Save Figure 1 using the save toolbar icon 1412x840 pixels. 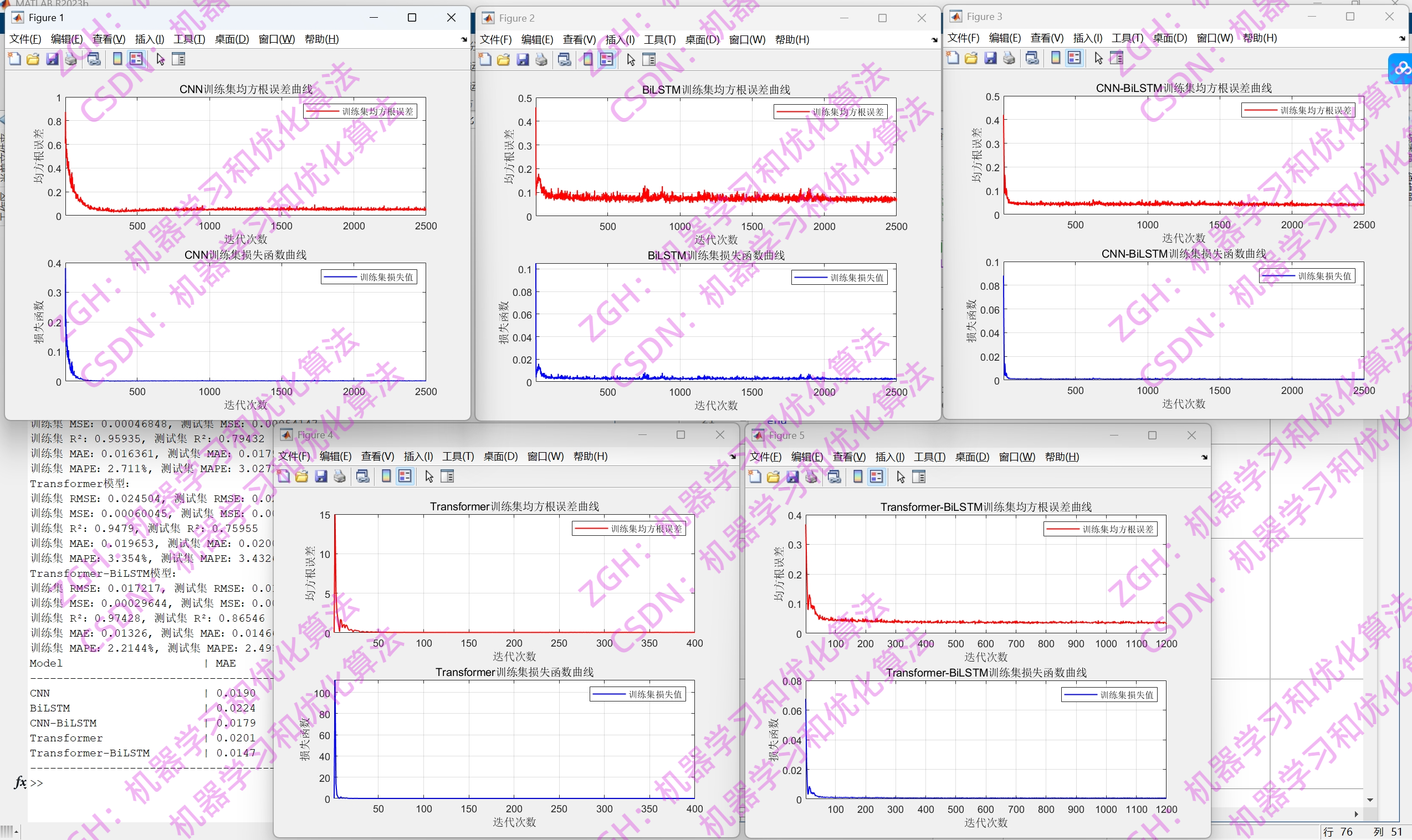52,59
